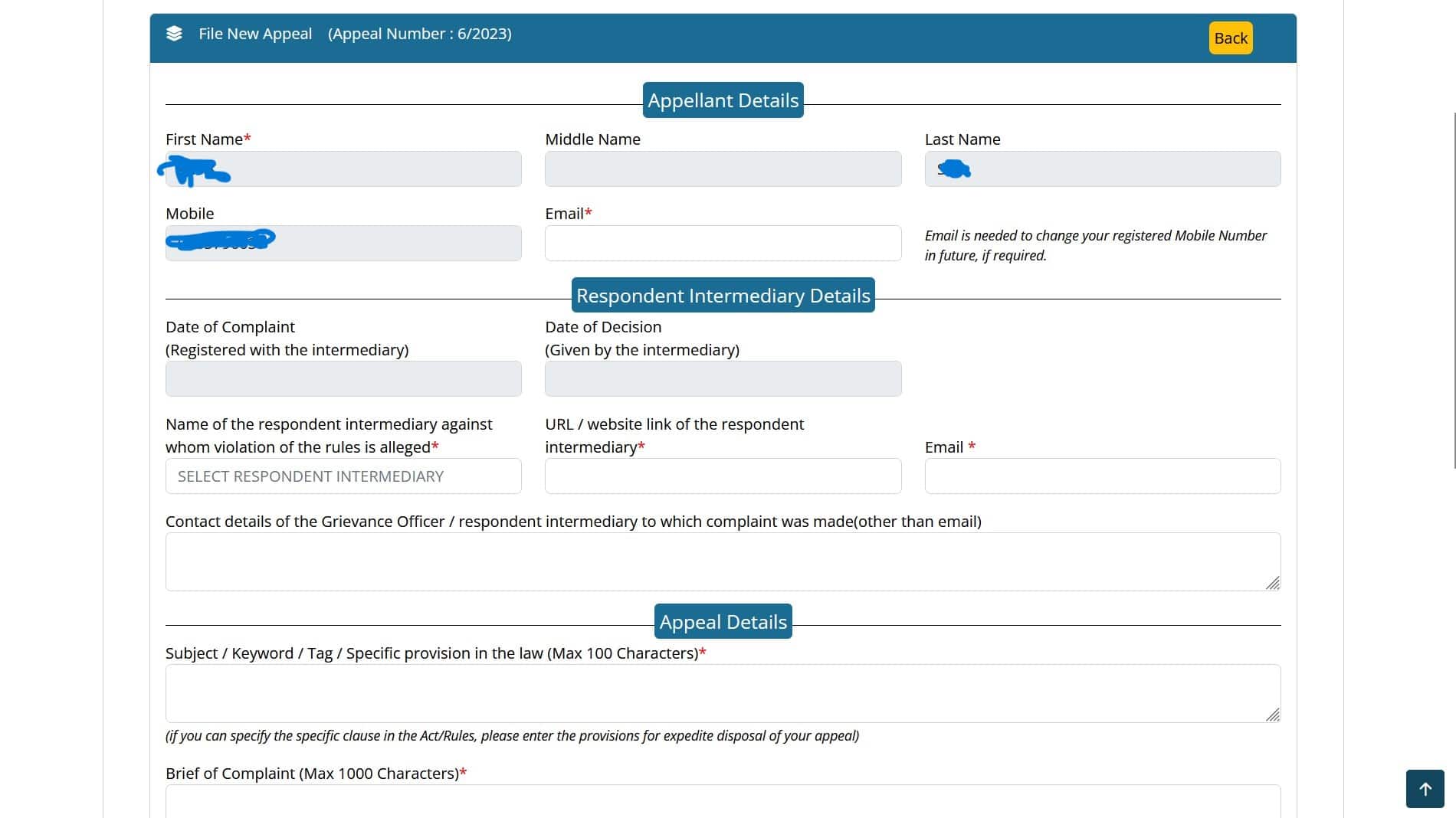Open the Date of Complaint field
The width and height of the screenshot is (1456, 818).
(x=343, y=379)
